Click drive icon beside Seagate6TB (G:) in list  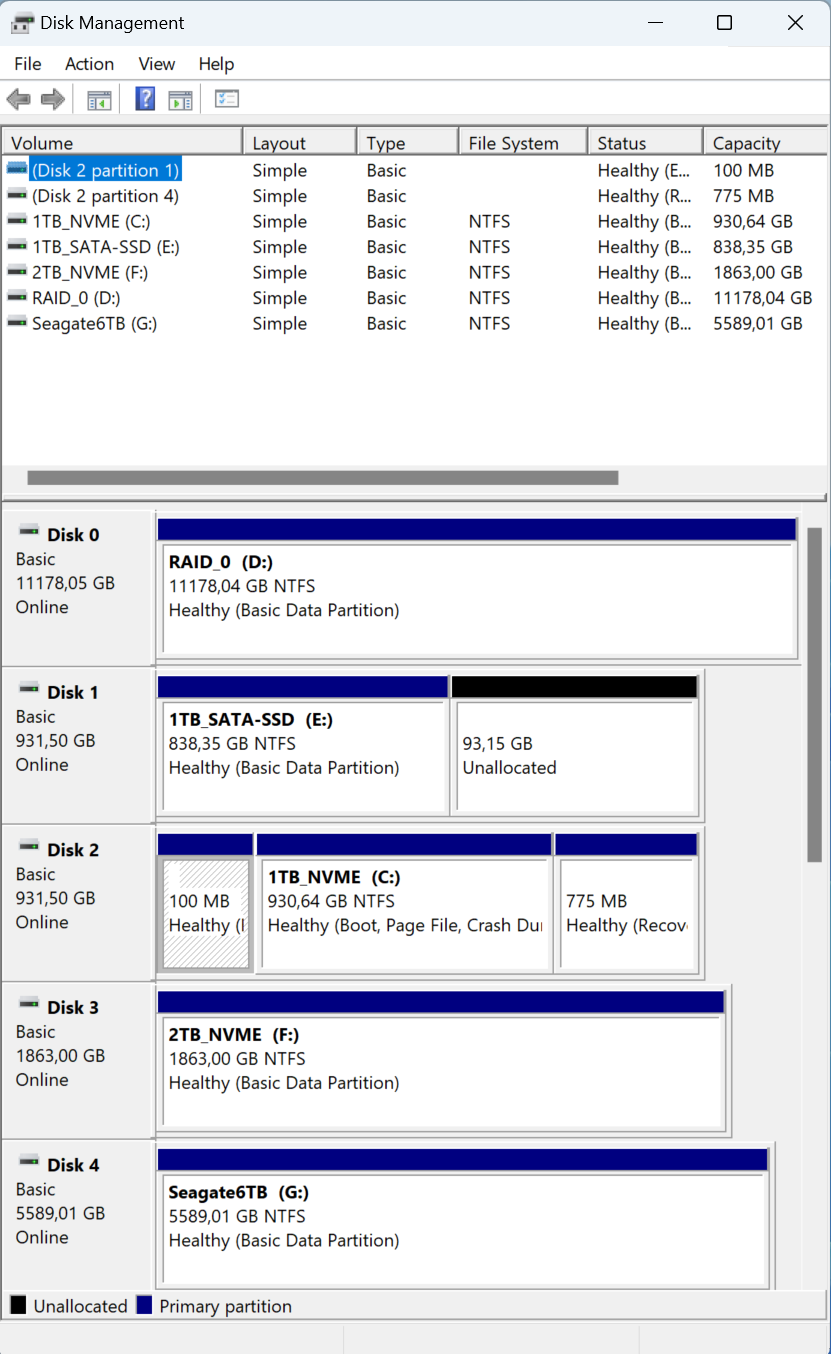17,323
